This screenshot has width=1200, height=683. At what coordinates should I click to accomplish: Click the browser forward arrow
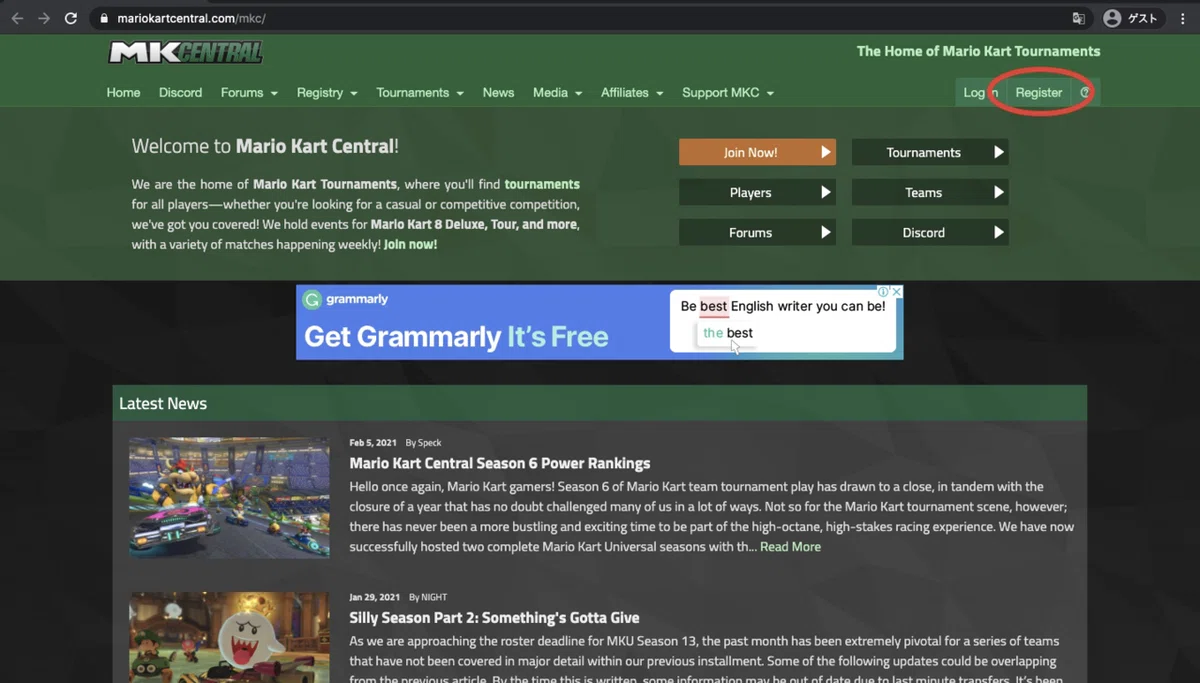point(43,18)
